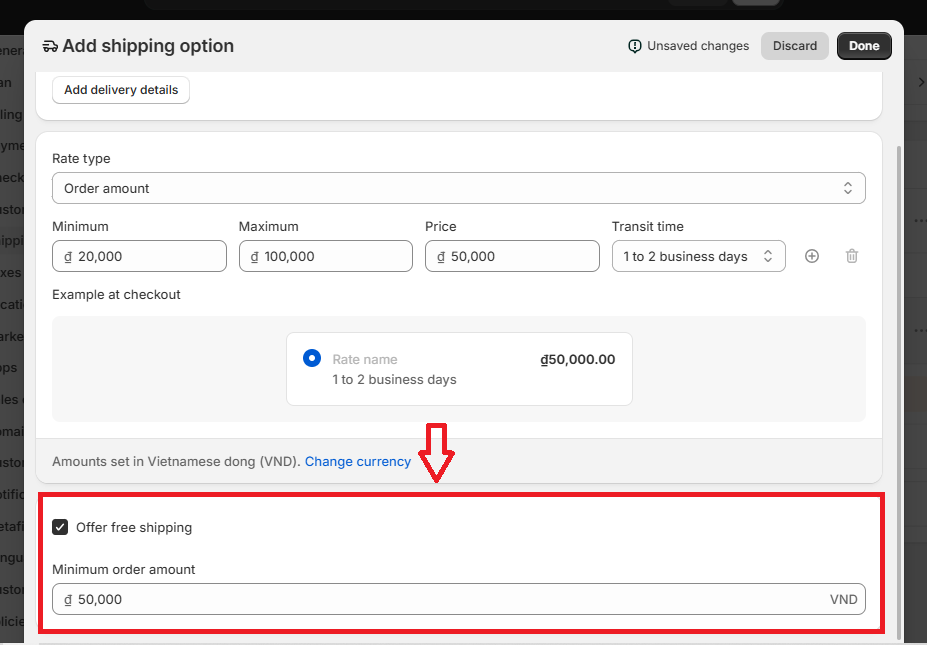Click the Unsaved changes alert icon
Screen dimensions: 927x645
point(634,46)
